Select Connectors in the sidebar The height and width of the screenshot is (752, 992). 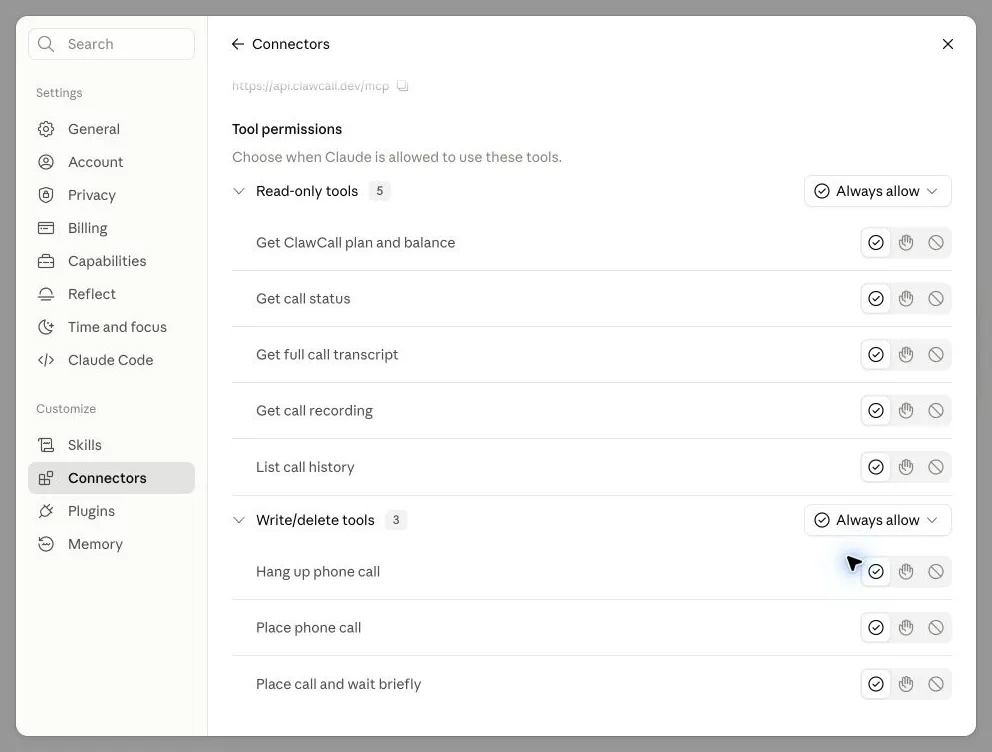[x=111, y=478]
